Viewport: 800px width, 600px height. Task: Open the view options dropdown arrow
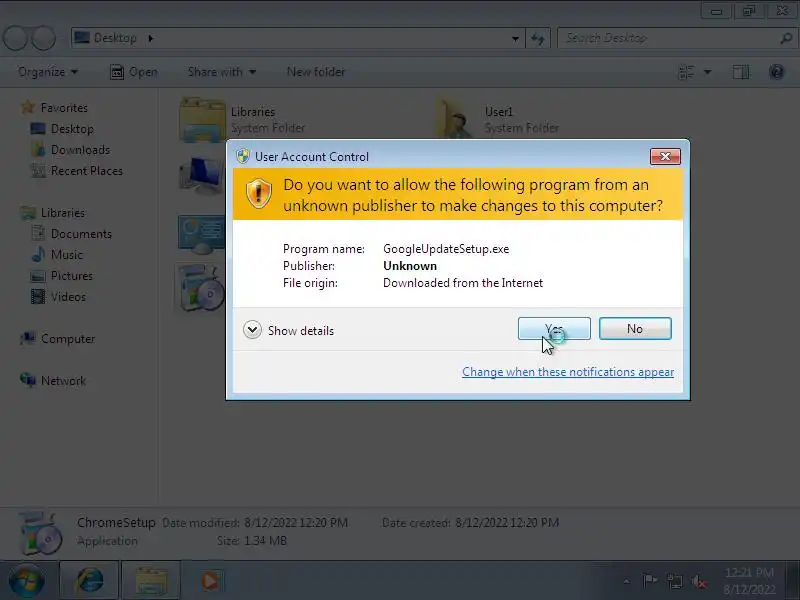[x=708, y=72]
